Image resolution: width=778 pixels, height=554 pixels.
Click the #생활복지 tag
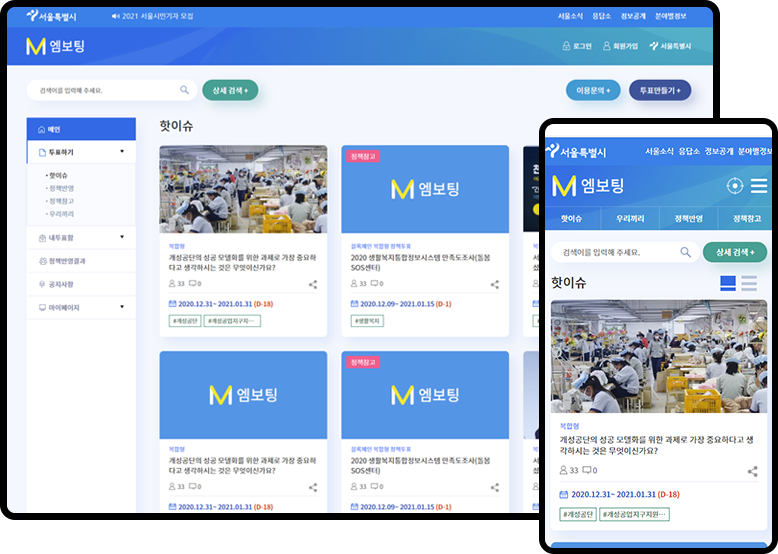[367, 321]
